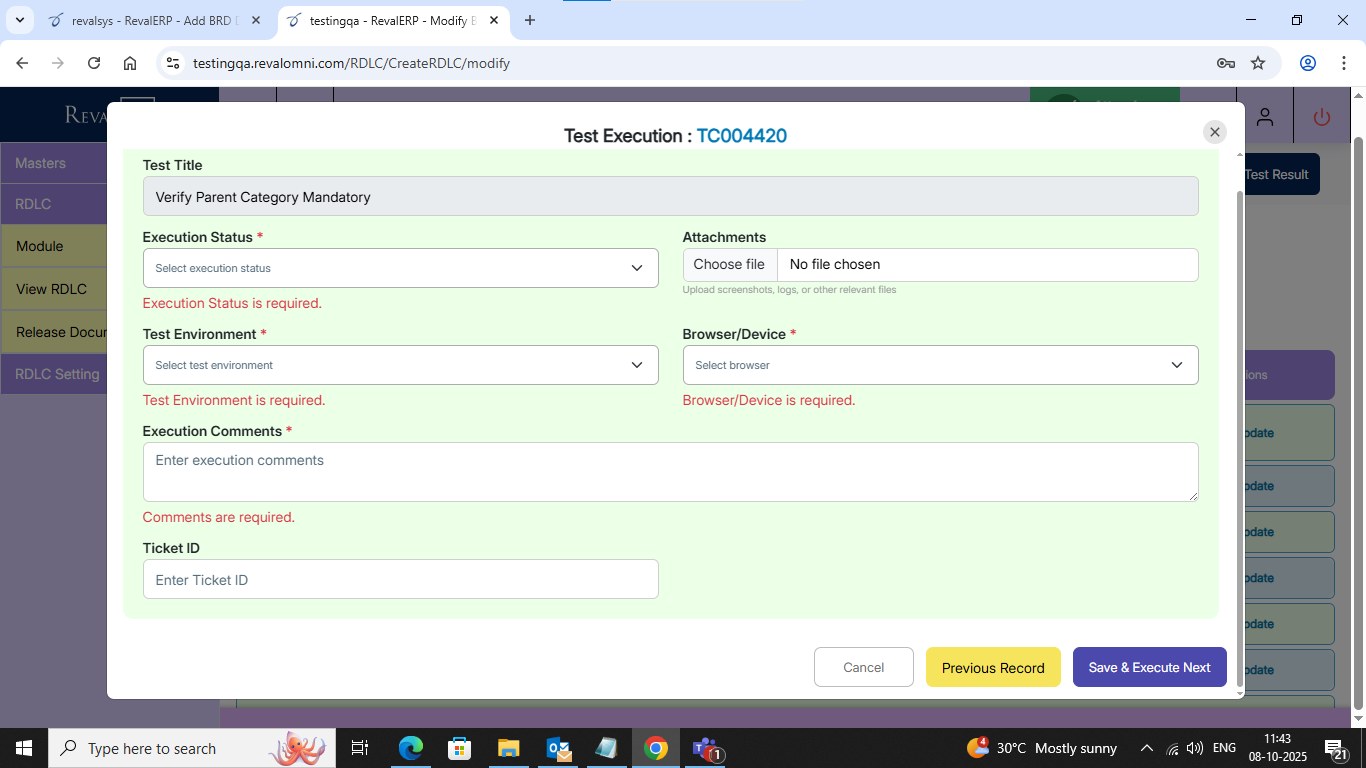1366x768 pixels.
Task: Click the red power logout icon
Action: [1321, 117]
